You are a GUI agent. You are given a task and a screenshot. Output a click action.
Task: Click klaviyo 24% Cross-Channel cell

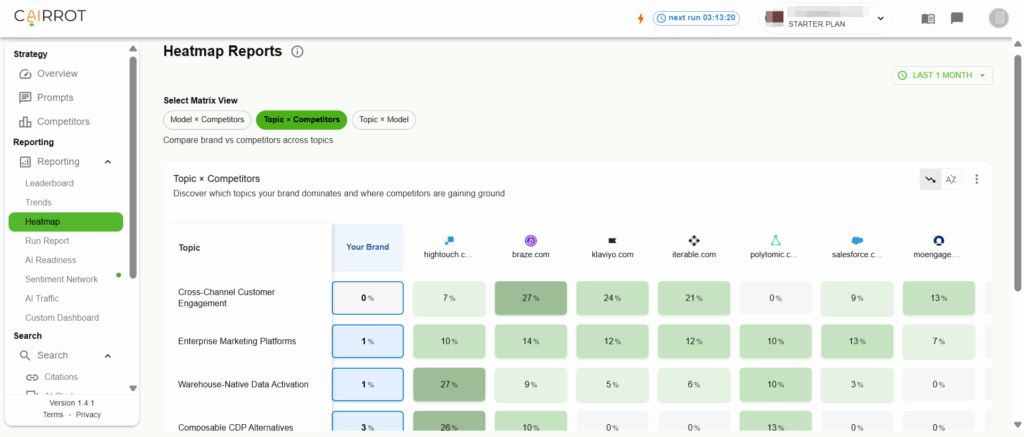click(x=612, y=299)
